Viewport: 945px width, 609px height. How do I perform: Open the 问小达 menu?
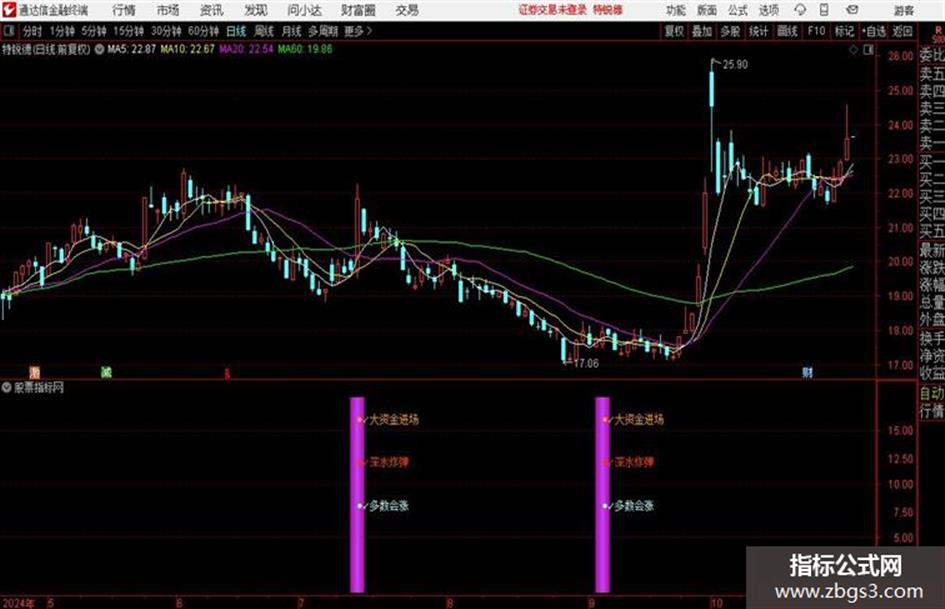tap(304, 10)
